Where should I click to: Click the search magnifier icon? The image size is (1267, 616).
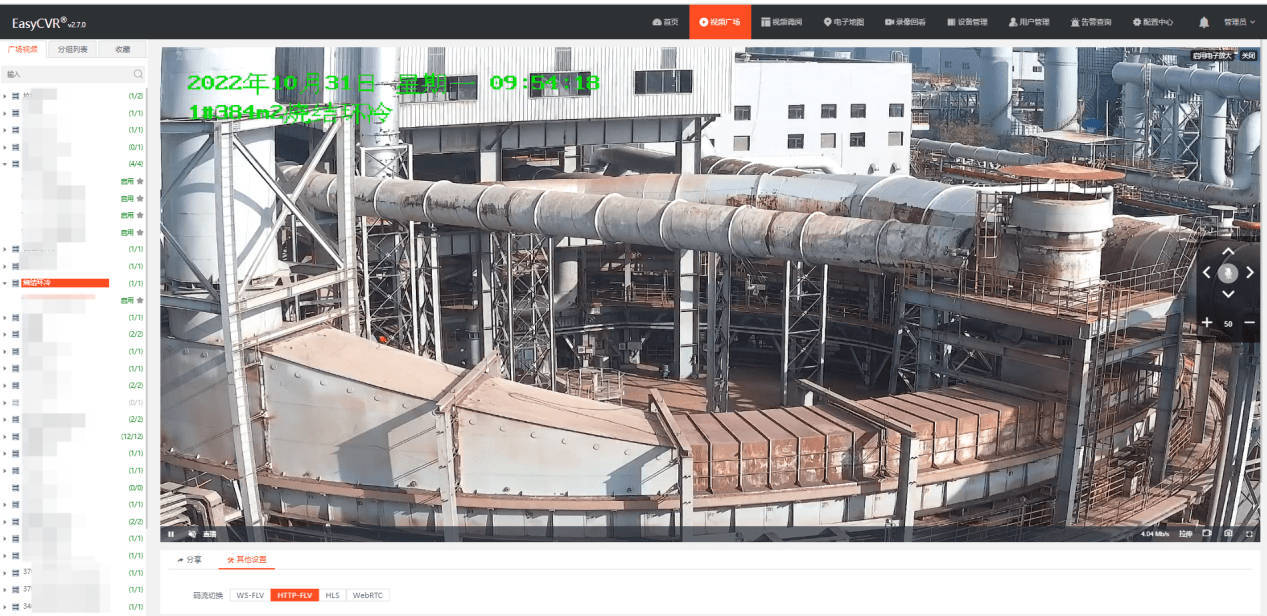tap(138, 74)
